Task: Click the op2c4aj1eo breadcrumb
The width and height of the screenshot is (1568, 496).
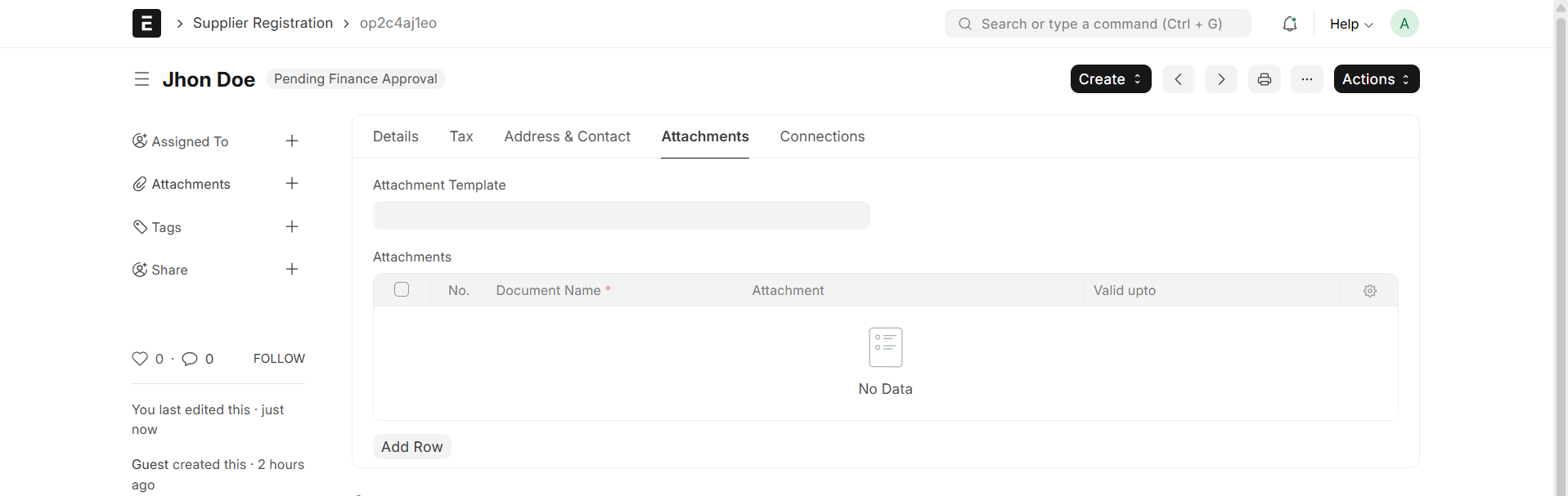Action: click(x=398, y=23)
